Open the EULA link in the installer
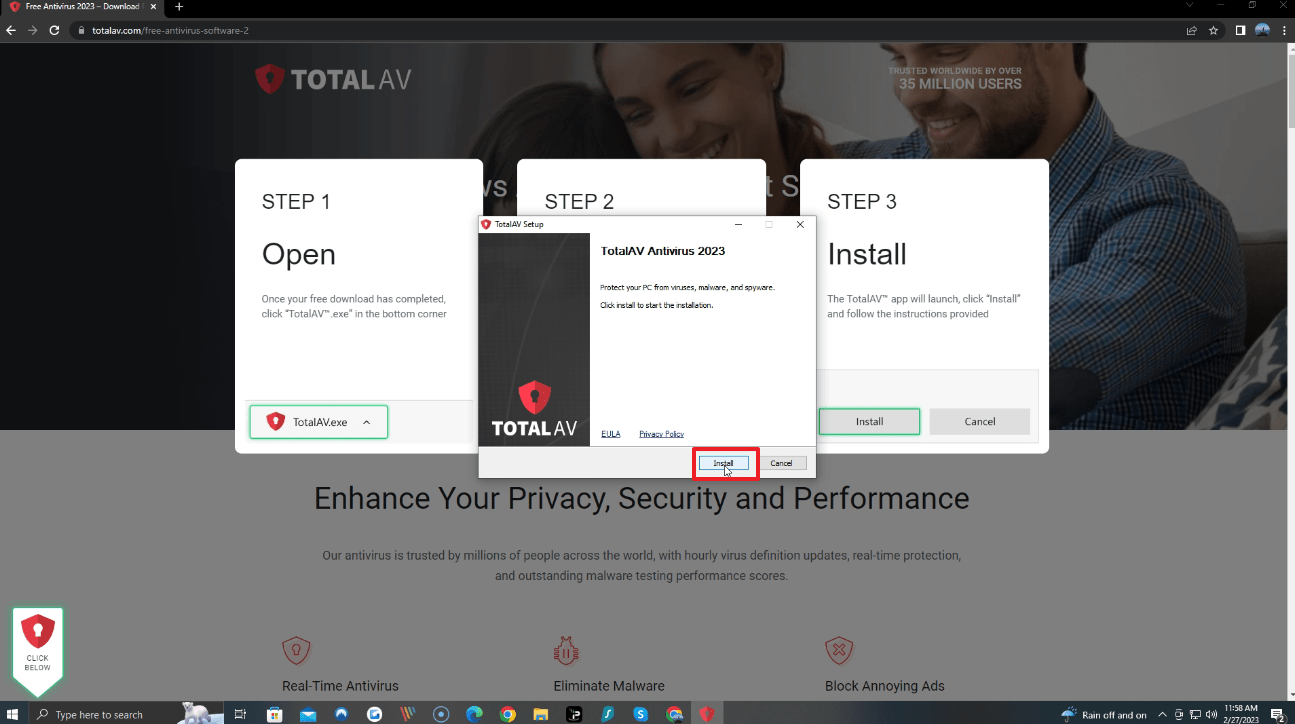Viewport: 1295px width, 724px height. [x=611, y=434]
